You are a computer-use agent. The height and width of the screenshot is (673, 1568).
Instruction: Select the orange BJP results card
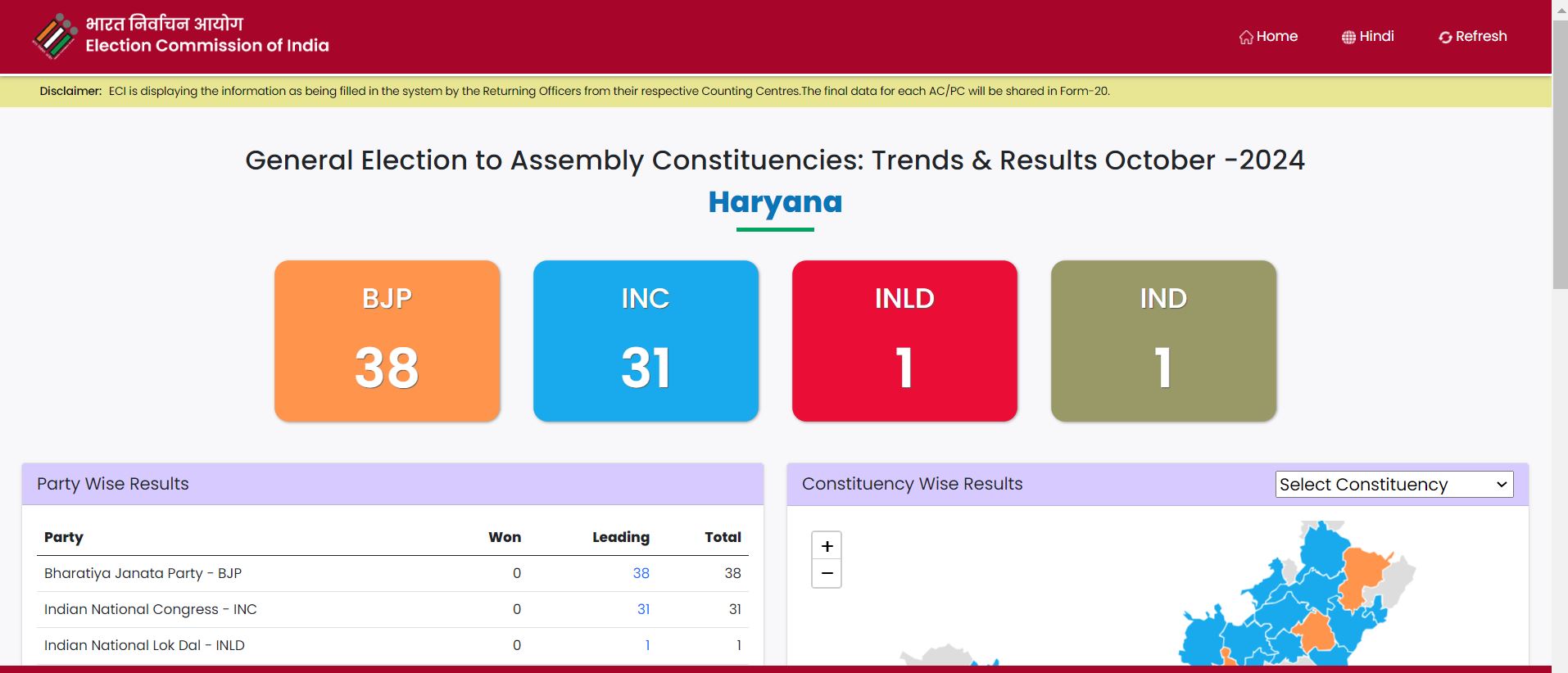[387, 341]
